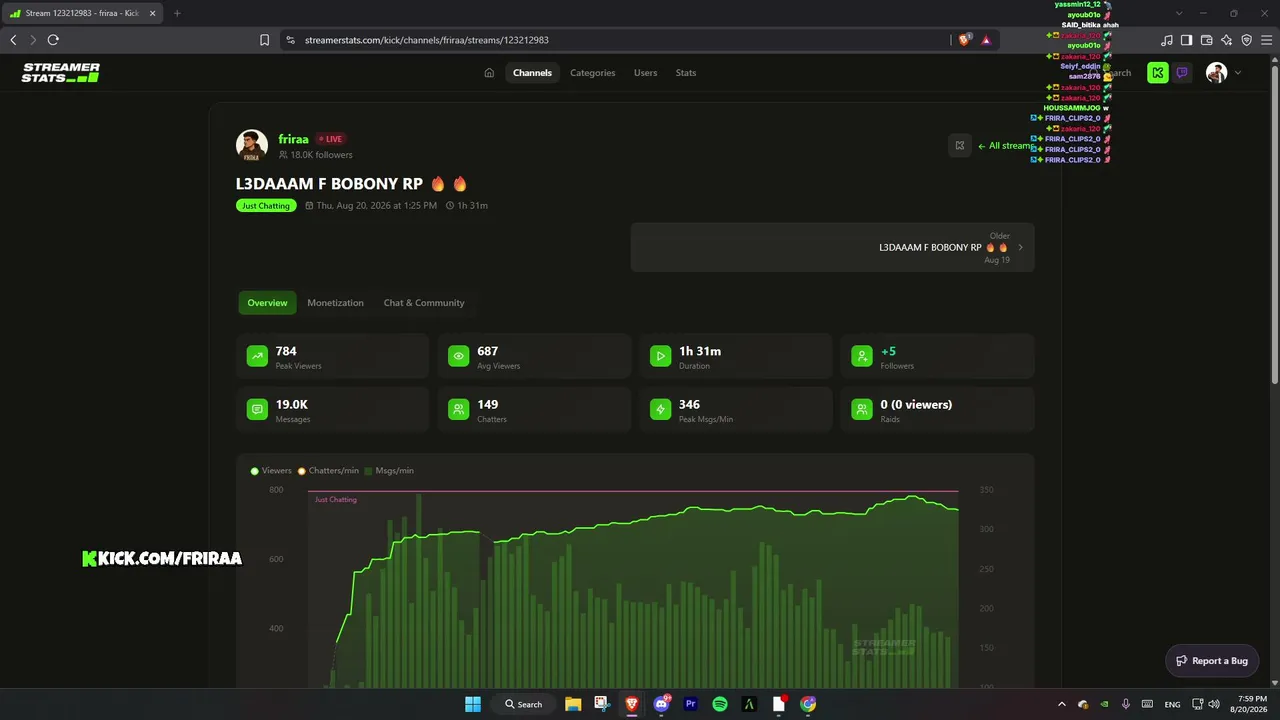This screenshot has height=720, width=1280.
Task: Open the Brave VPN shield icon
Action: click(1246, 40)
